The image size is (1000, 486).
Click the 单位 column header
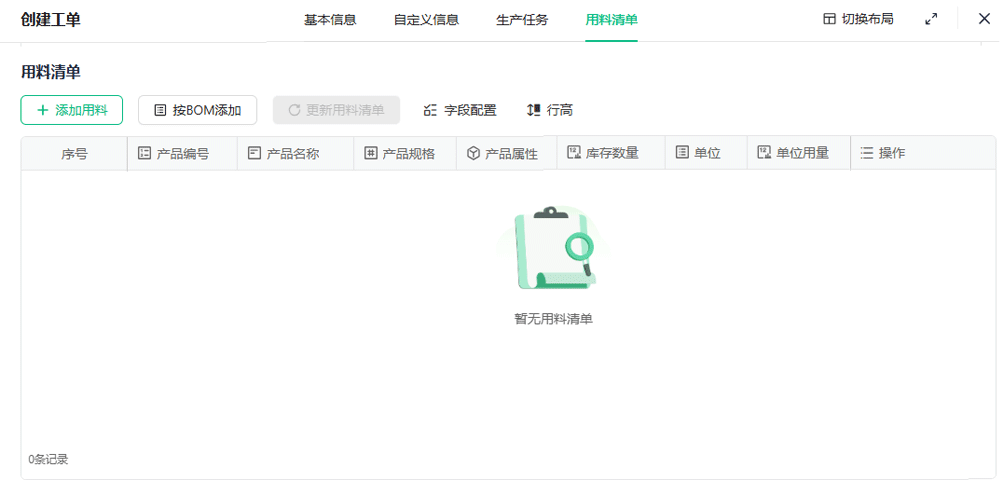pyautogui.click(x=706, y=152)
